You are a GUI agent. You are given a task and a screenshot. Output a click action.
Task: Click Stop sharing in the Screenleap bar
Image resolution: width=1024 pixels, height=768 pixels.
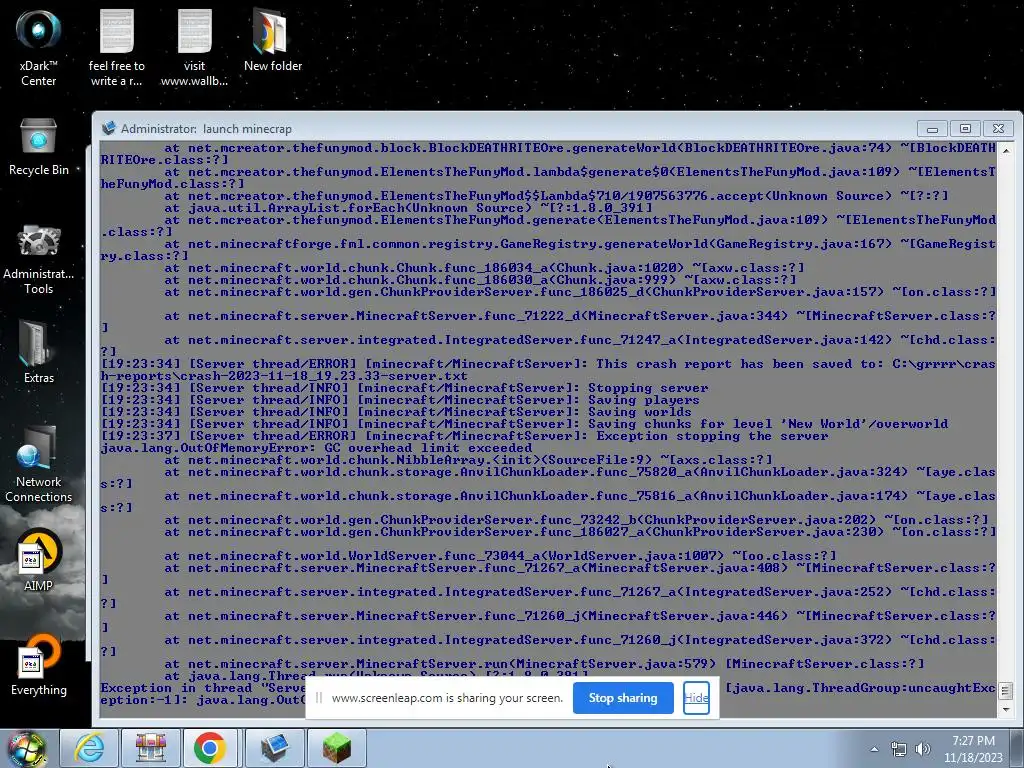tap(623, 697)
